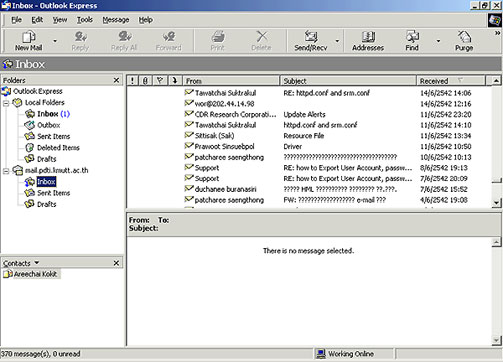Select Outlook Express root in folder tree
Screen dimensions: 503x362
tap(38, 91)
